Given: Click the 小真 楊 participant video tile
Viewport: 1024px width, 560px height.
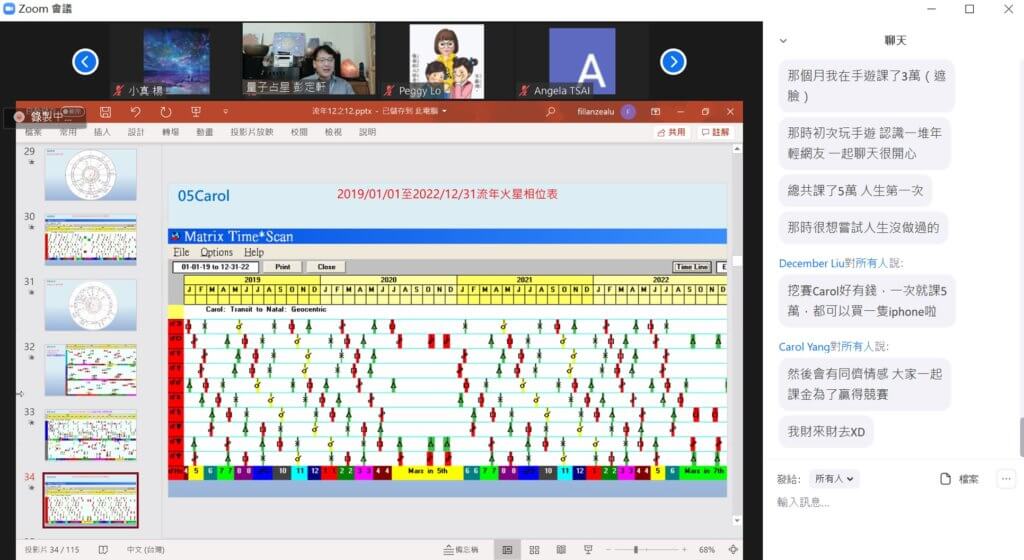Looking at the screenshot, I should click(176, 61).
